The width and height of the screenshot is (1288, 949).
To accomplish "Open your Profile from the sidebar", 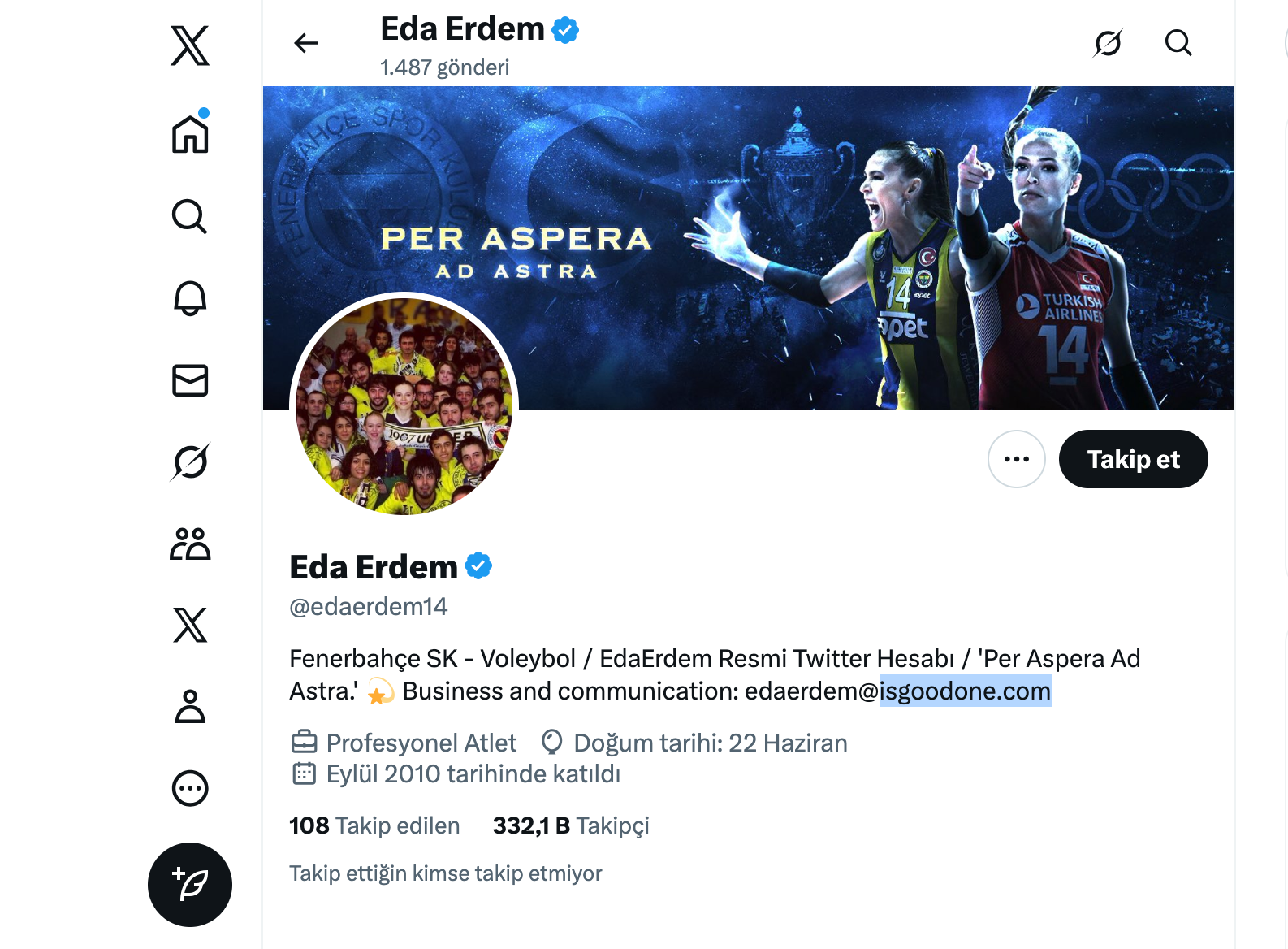I will (x=190, y=706).
